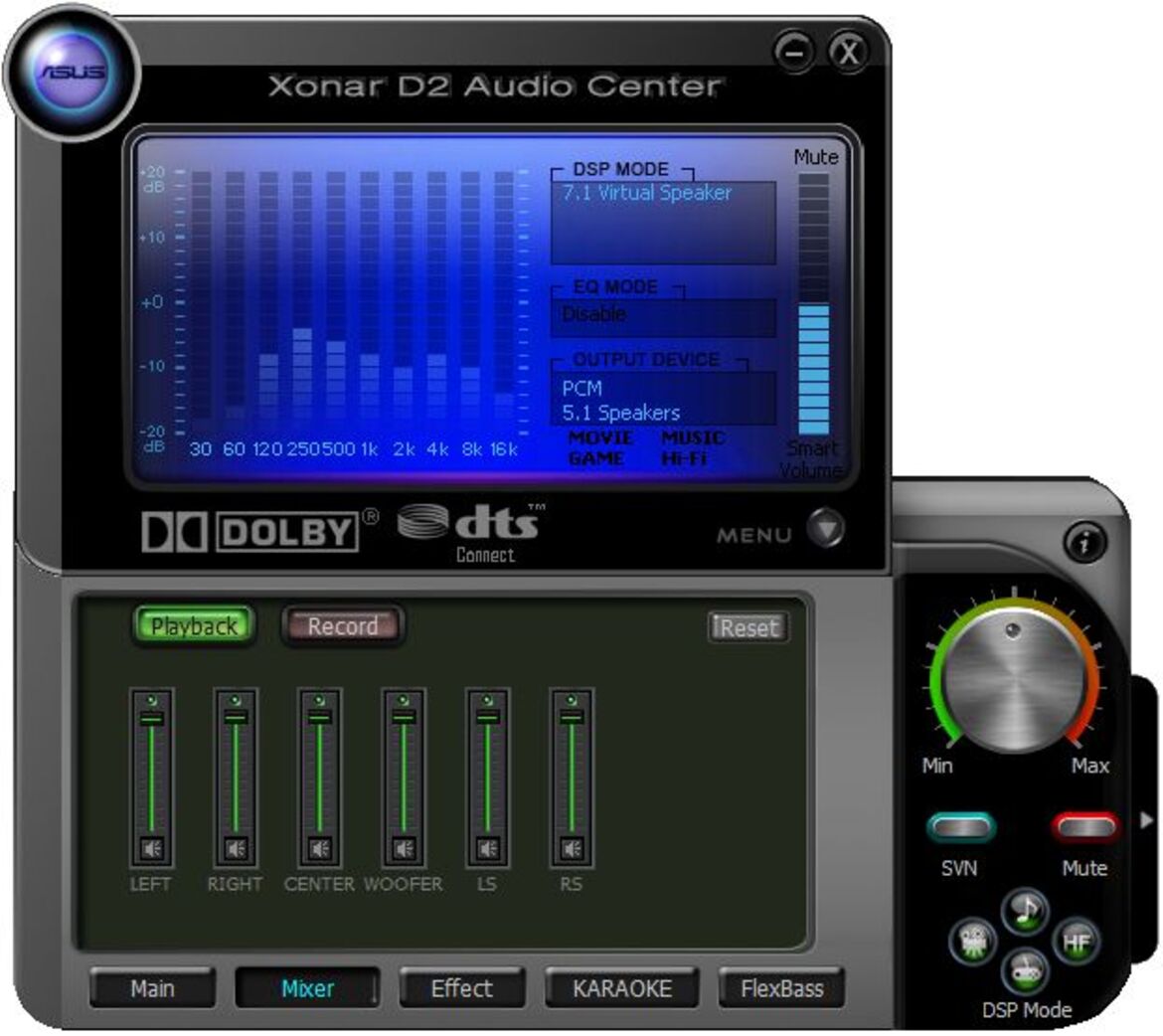This screenshot has width=1163, height=1036.
Task: Click the DTS Connect logo
Action: tap(471, 533)
